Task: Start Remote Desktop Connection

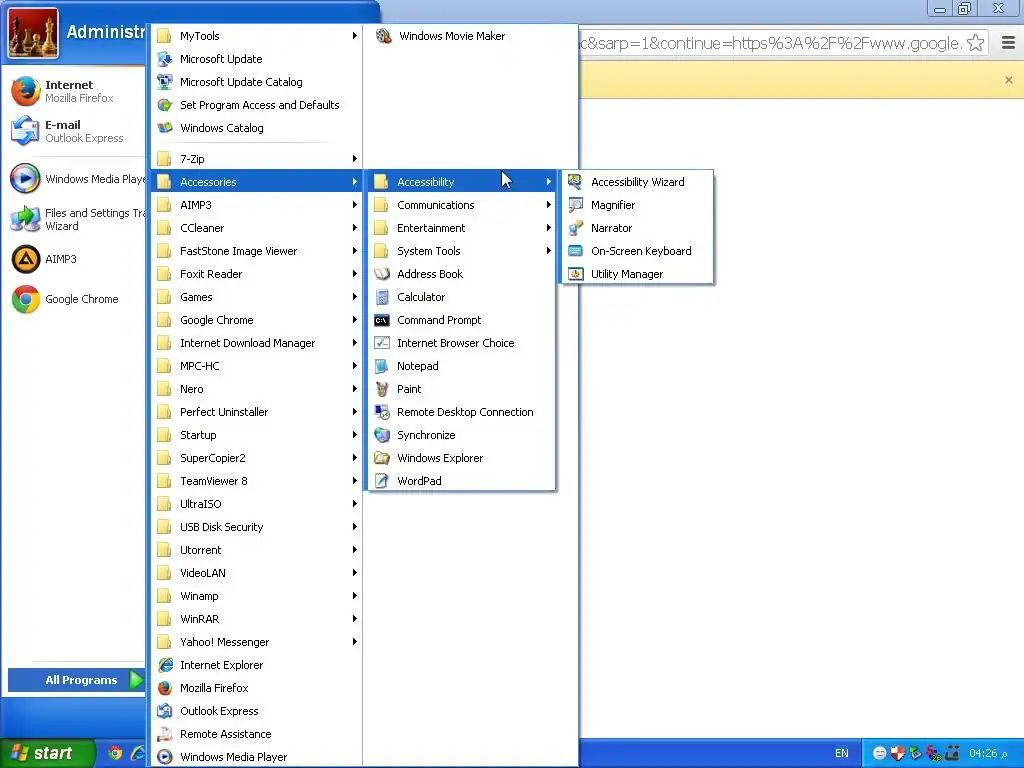Action: pyautogui.click(x=462, y=412)
